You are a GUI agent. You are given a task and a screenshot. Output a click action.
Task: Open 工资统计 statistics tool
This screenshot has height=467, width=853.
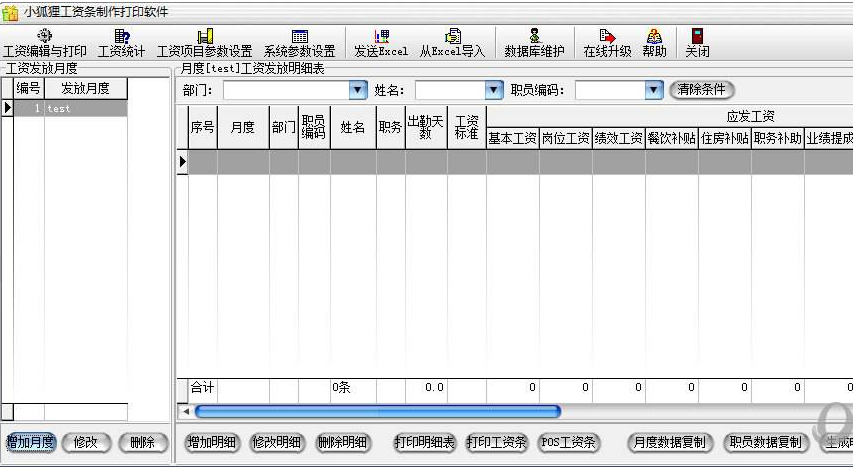[x=121, y=42]
